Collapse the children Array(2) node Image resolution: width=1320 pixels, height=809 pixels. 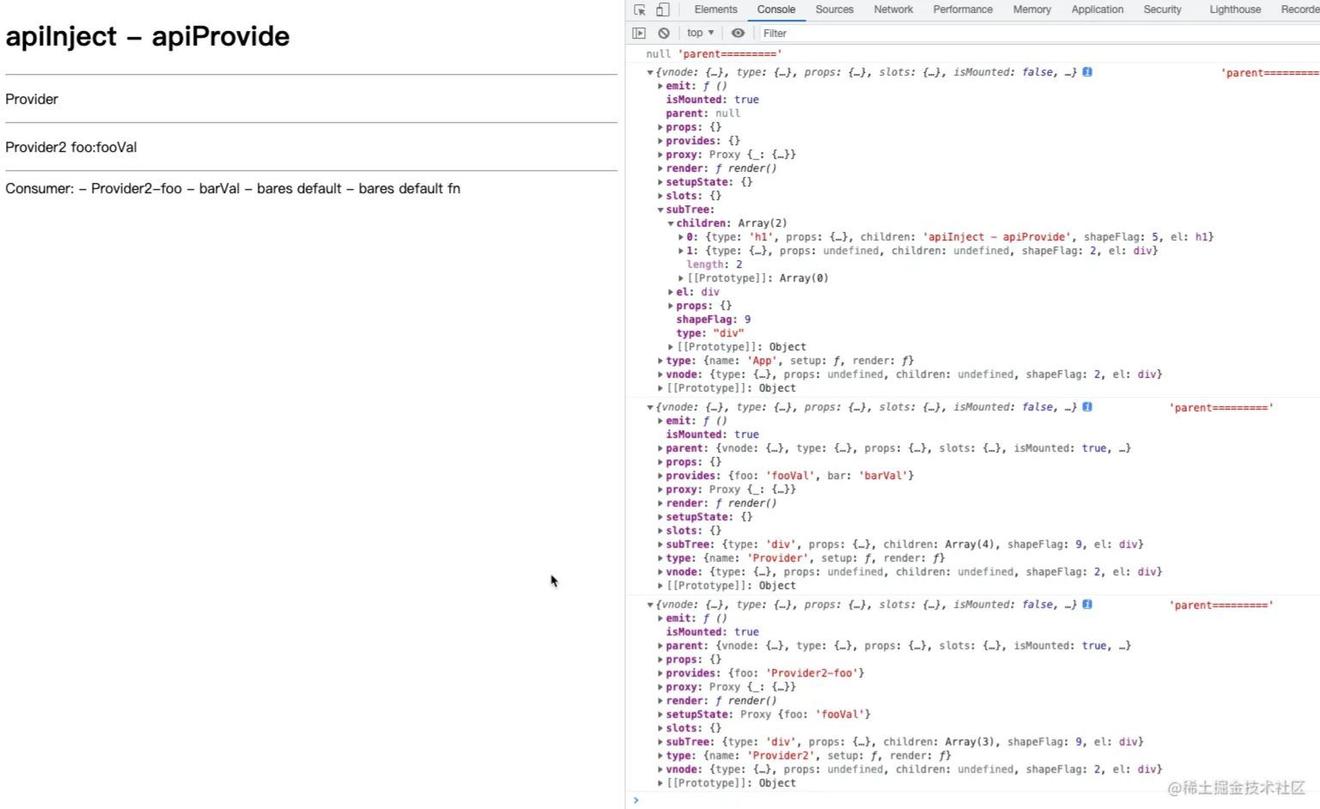(x=671, y=224)
